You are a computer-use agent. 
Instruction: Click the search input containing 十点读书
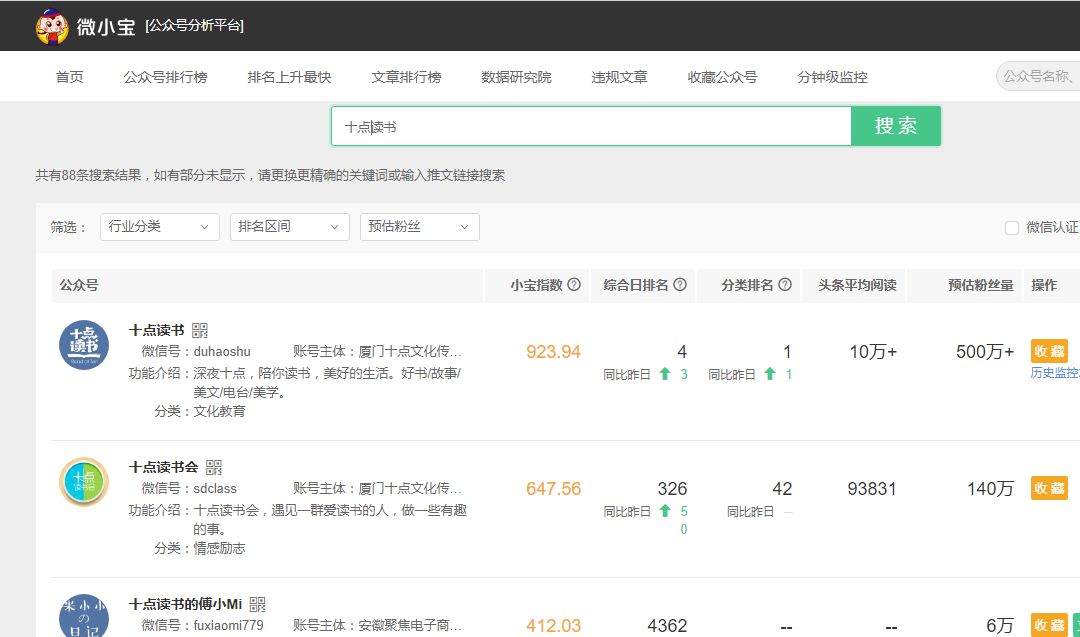pos(590,128)
